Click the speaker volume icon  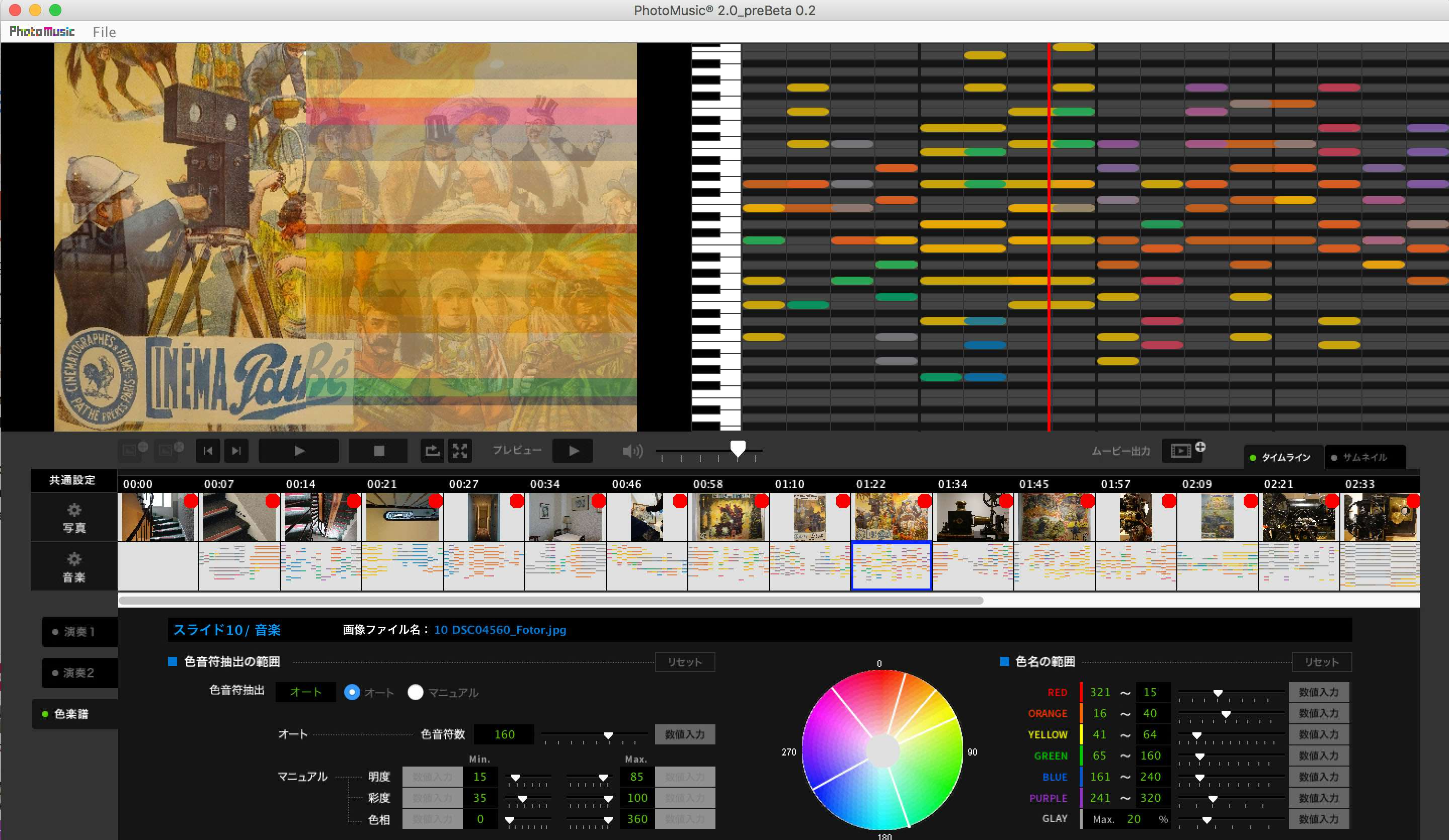pyautogui.click(x=632, y=451)
